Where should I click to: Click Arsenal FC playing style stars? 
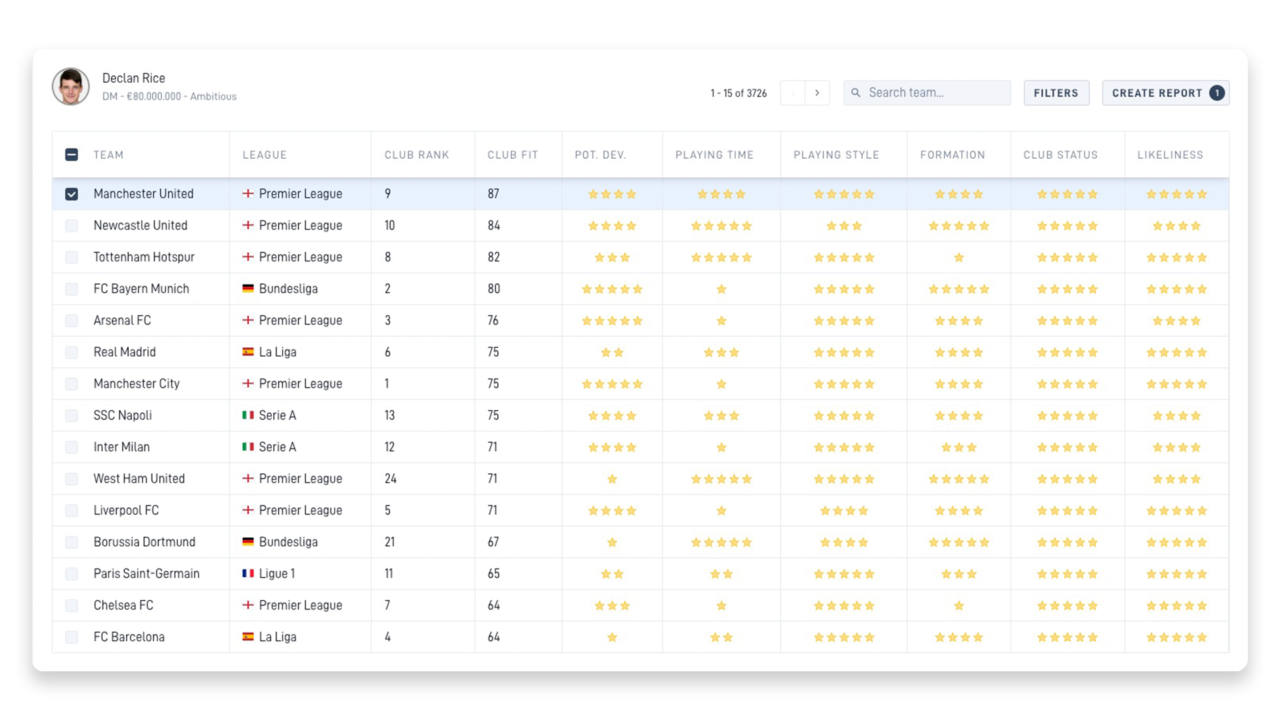tap(844, 321)
